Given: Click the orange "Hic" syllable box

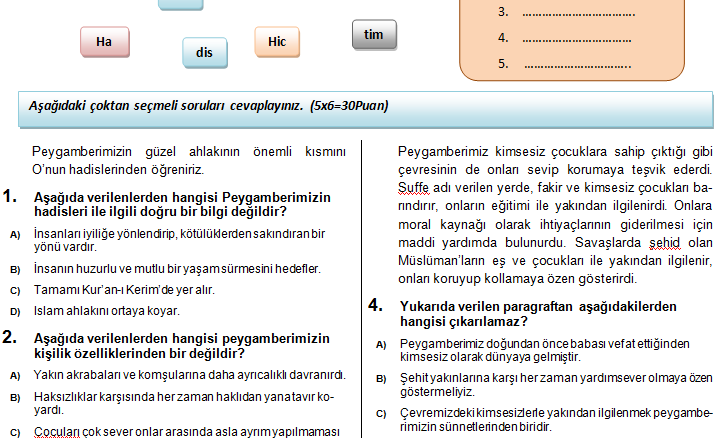Looking at the screenshot, I should (x=277, y=41).
